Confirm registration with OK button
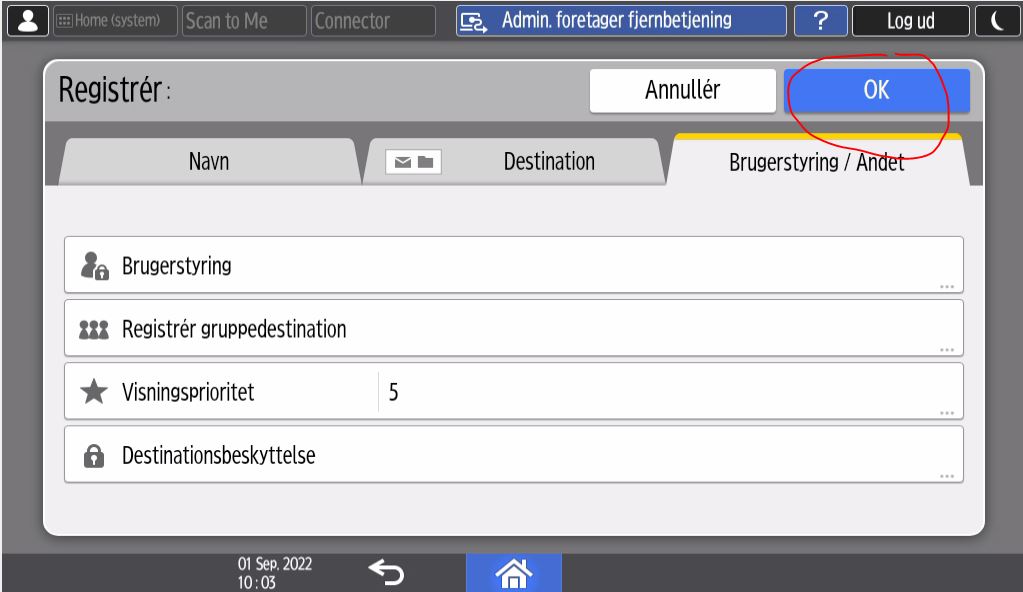1023x592 pixels. tap(876, 91)
